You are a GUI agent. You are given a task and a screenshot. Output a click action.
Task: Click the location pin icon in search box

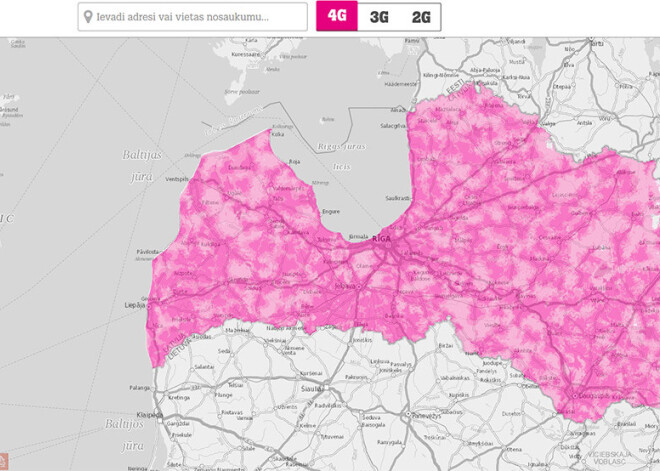[x=88, y=17]
